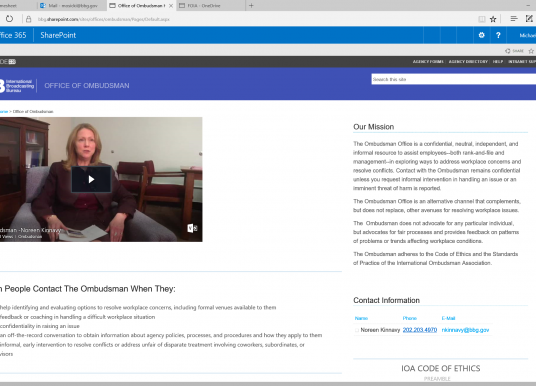Click the Agency Forms menu link
536x386 pixels.
pyautogui.click(x=428, y=62)
